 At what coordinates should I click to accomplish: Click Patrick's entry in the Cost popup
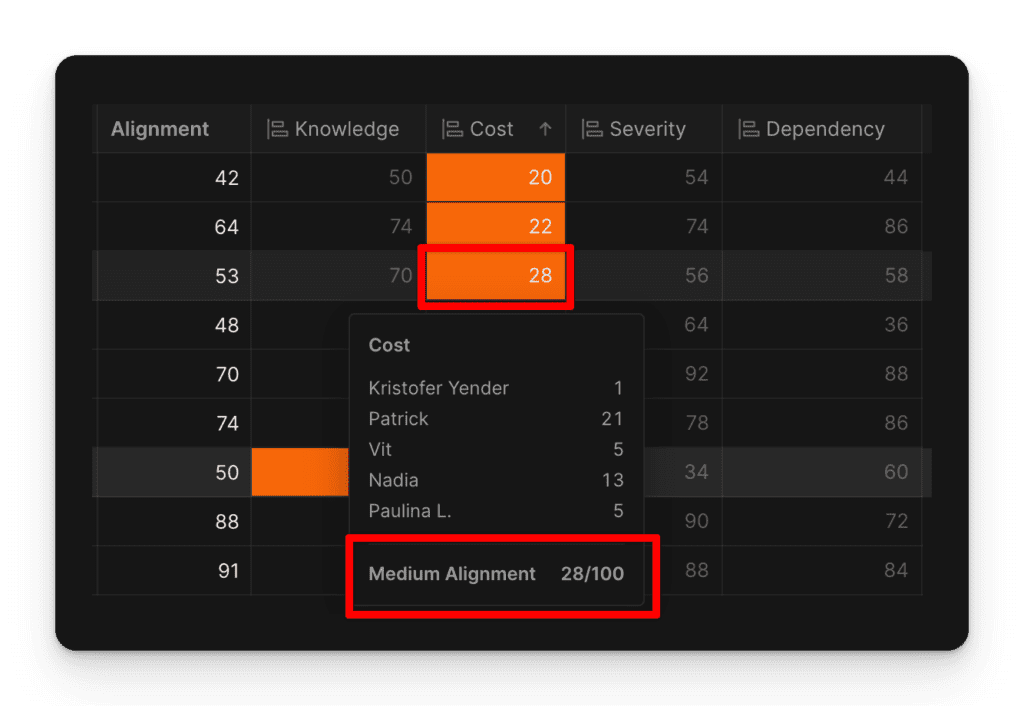[x=398, y=419]
